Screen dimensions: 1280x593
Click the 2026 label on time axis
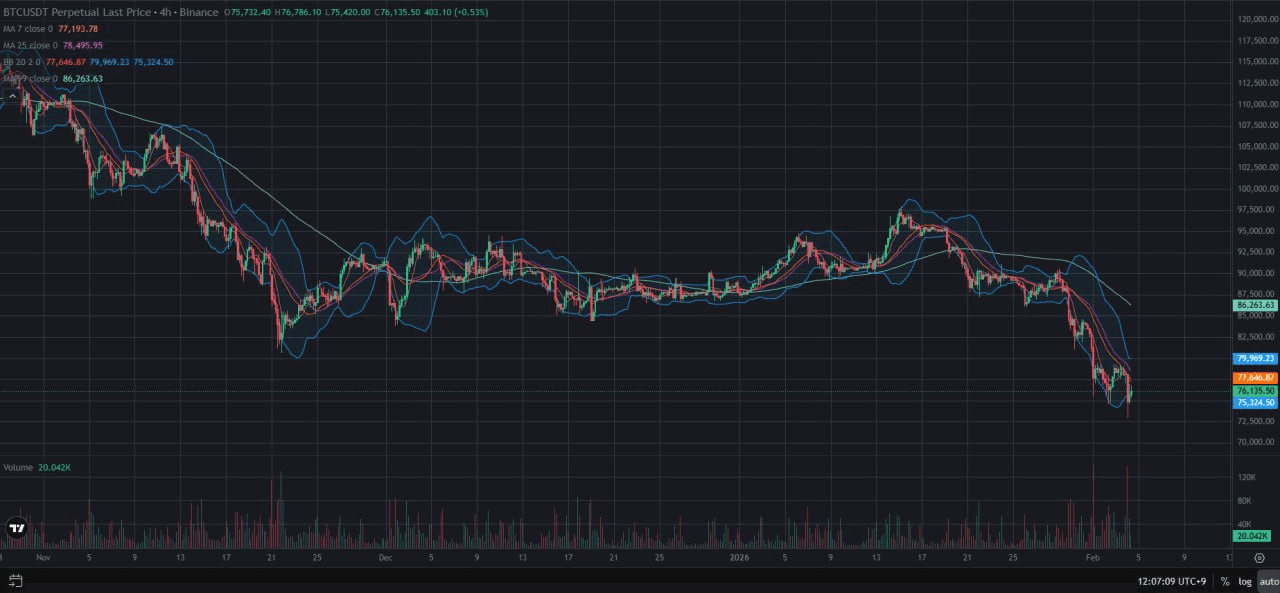[x=740, y=559]
